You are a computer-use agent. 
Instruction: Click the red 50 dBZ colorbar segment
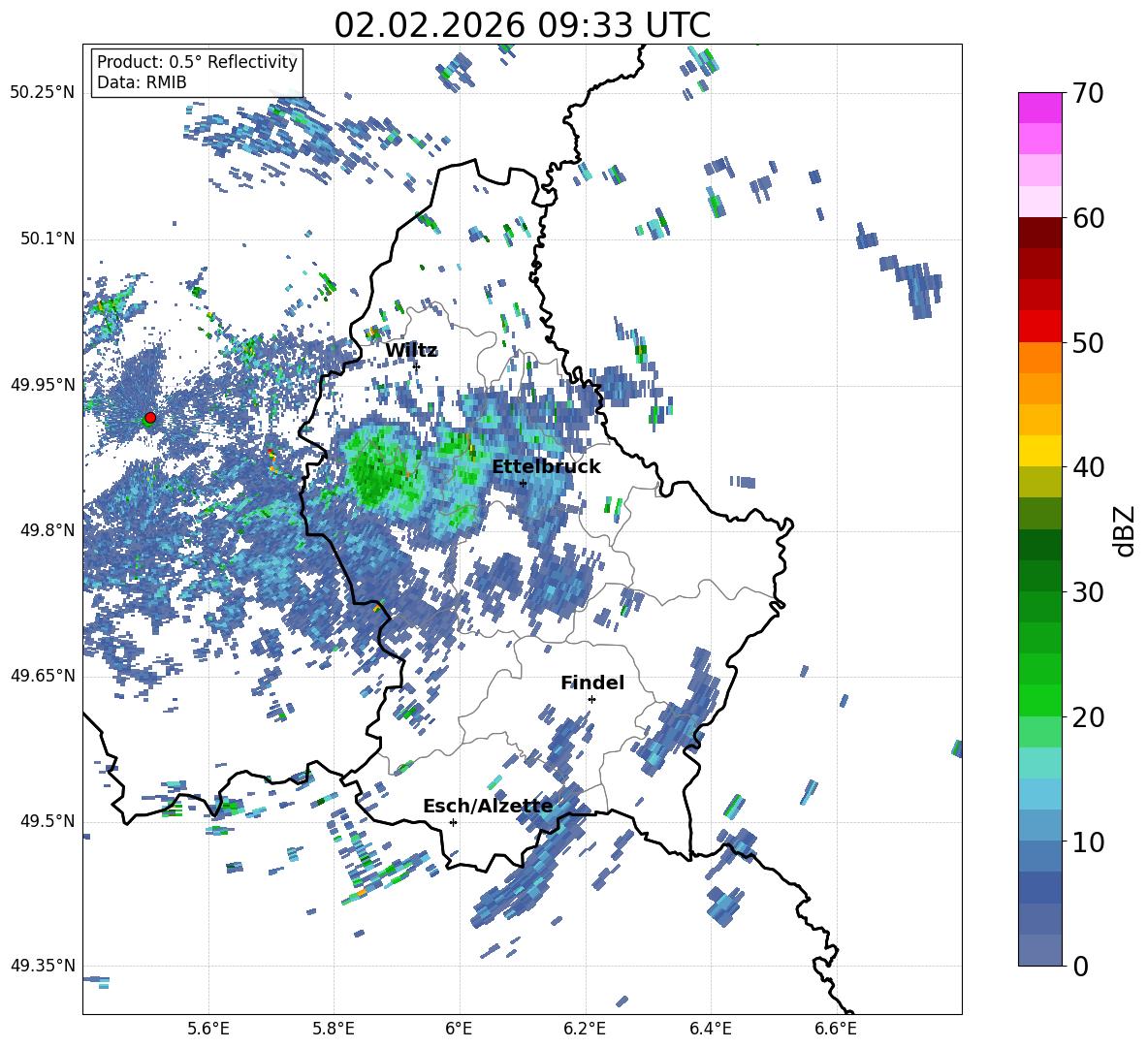tap(1039, 327)
